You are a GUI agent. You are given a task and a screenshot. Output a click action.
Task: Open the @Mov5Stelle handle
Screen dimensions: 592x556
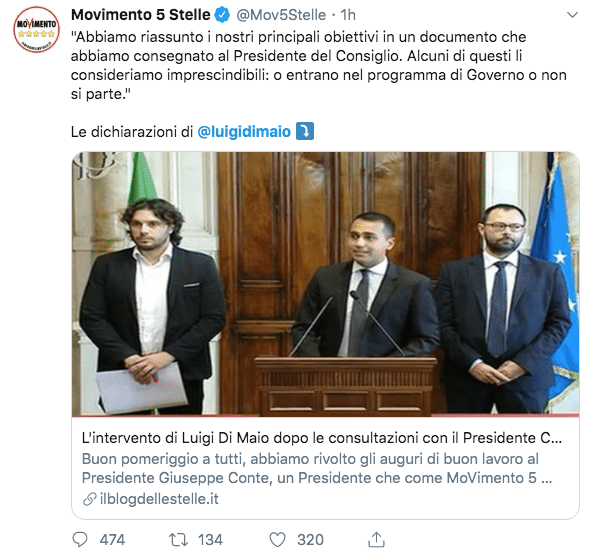pos(281,15)
